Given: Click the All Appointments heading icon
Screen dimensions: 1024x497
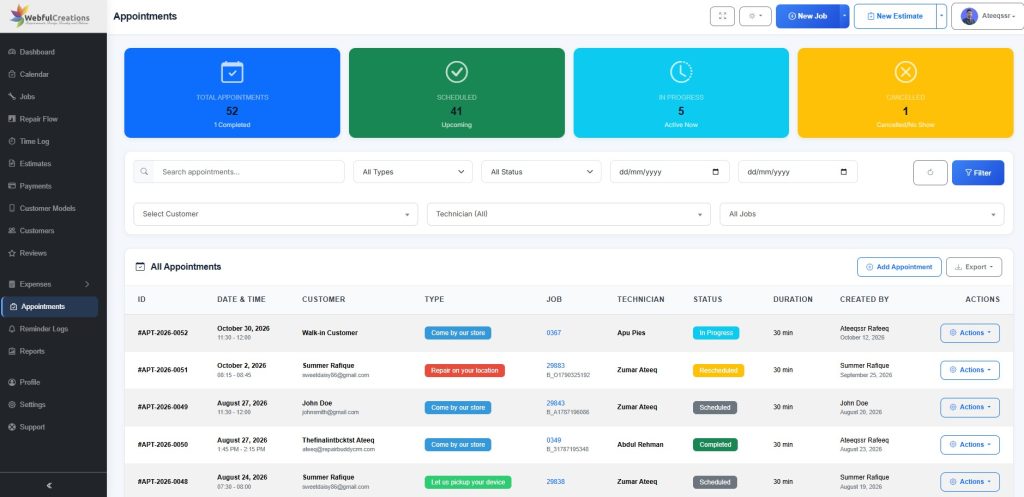Looking at the screenshot, I should coord(140,266).
